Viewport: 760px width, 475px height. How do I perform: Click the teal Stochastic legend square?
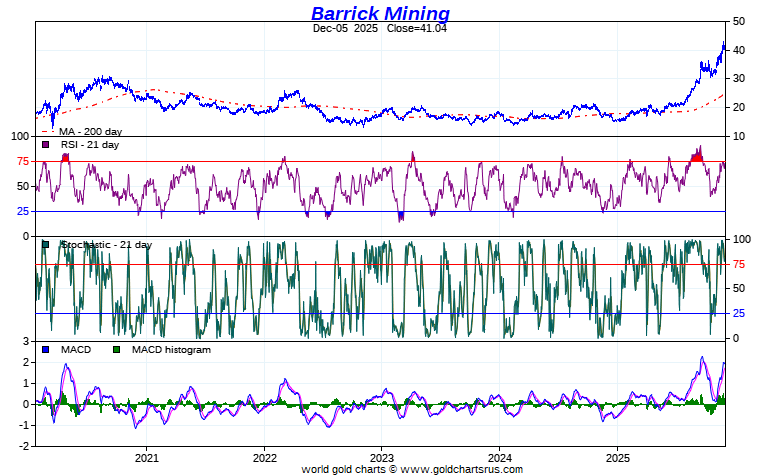[x=45, y=245]
